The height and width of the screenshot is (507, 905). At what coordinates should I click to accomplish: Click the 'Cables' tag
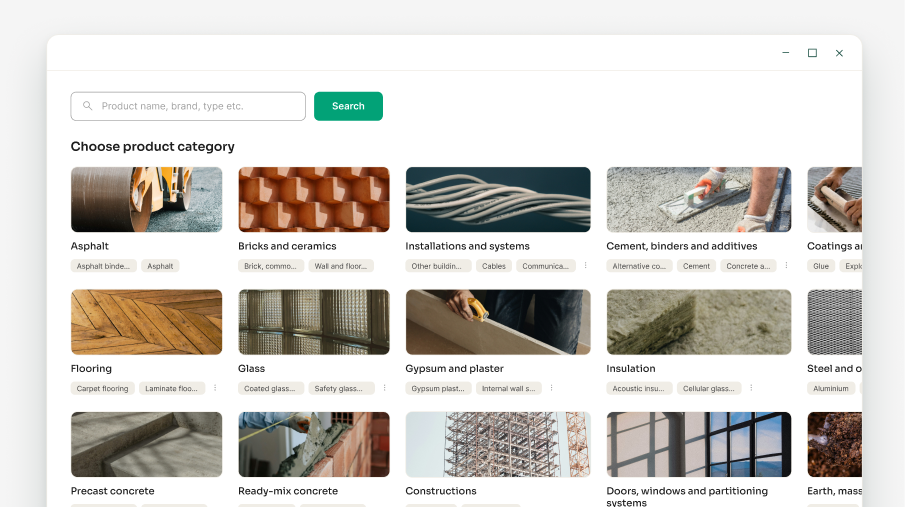click(493, 266)
